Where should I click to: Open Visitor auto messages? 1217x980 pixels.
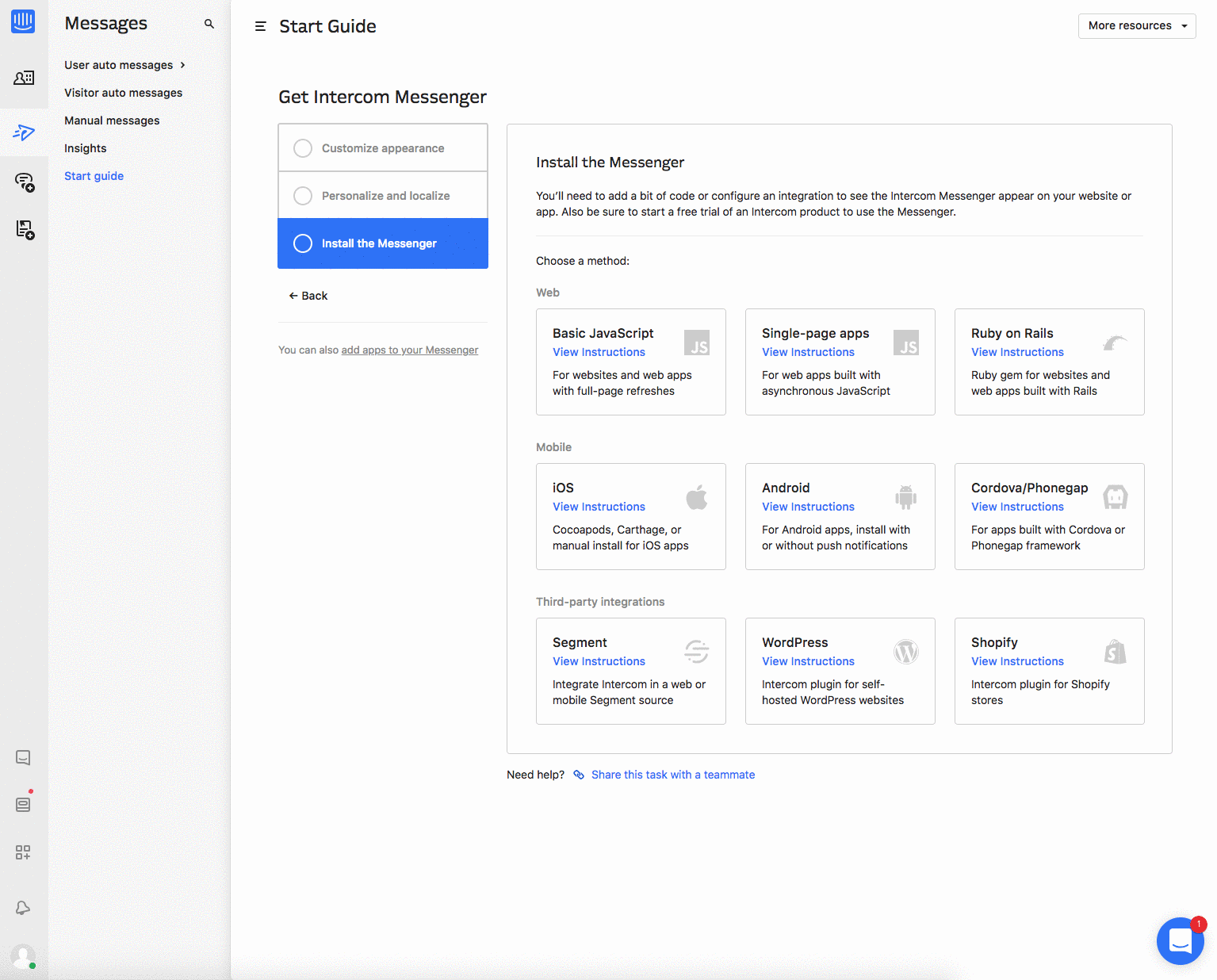coord(124,93)
